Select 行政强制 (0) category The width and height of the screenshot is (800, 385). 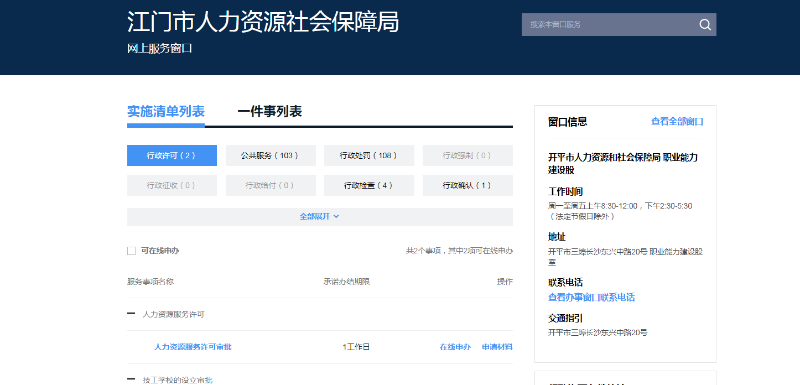(x=467, y=156)
